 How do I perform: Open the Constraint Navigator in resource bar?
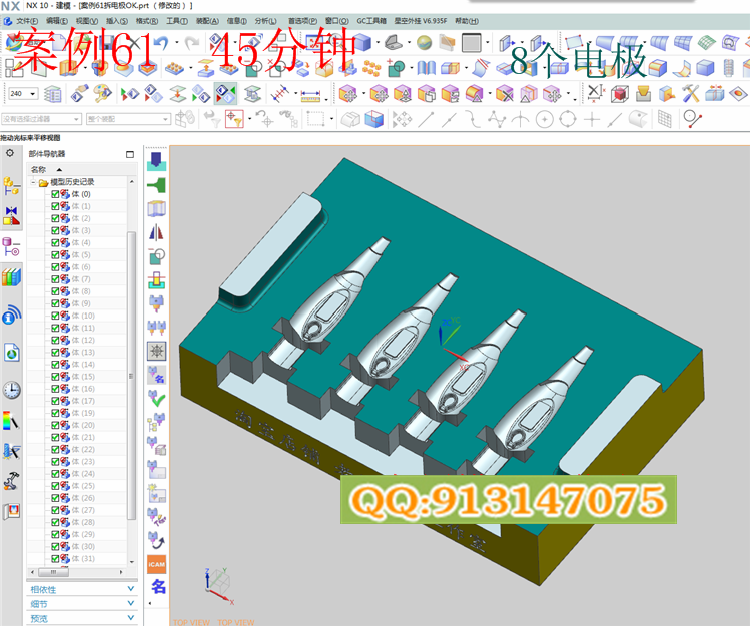pos(11,216)
